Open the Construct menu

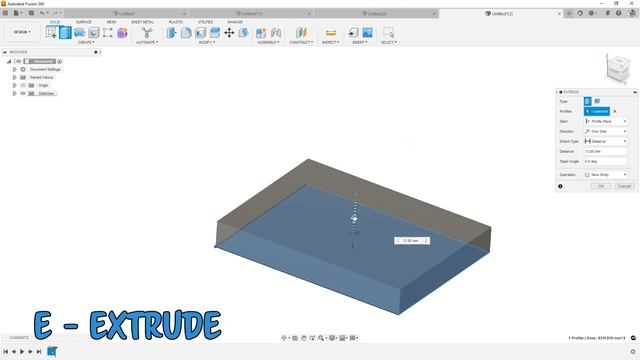pyautogui.click(x=301, y=42)
